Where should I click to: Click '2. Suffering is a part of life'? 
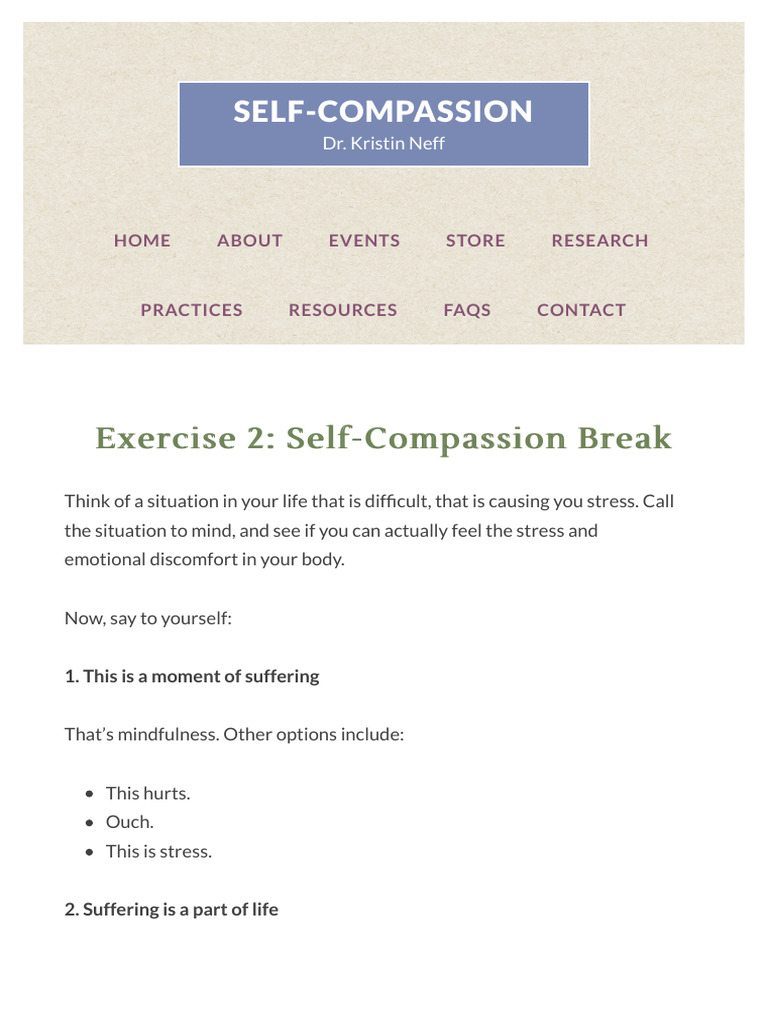[171, 909]
